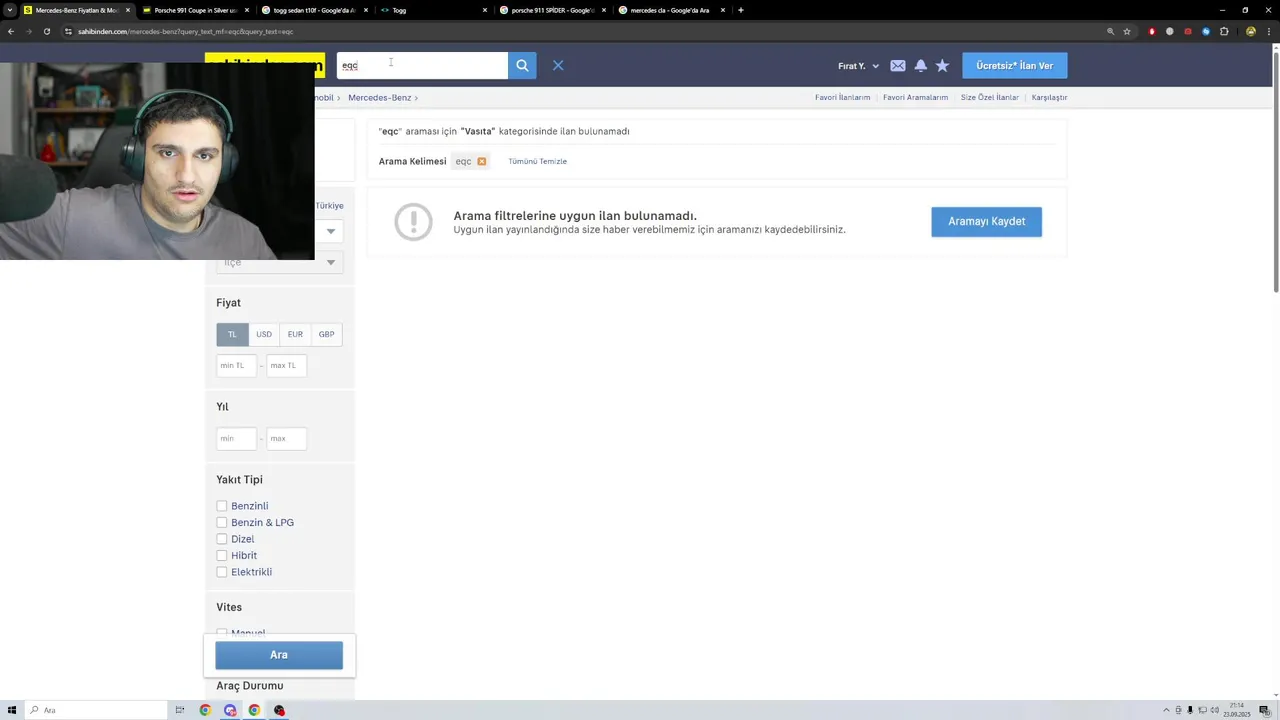
Task: Focus the eqc search input field
Action: tap(422, 66)
